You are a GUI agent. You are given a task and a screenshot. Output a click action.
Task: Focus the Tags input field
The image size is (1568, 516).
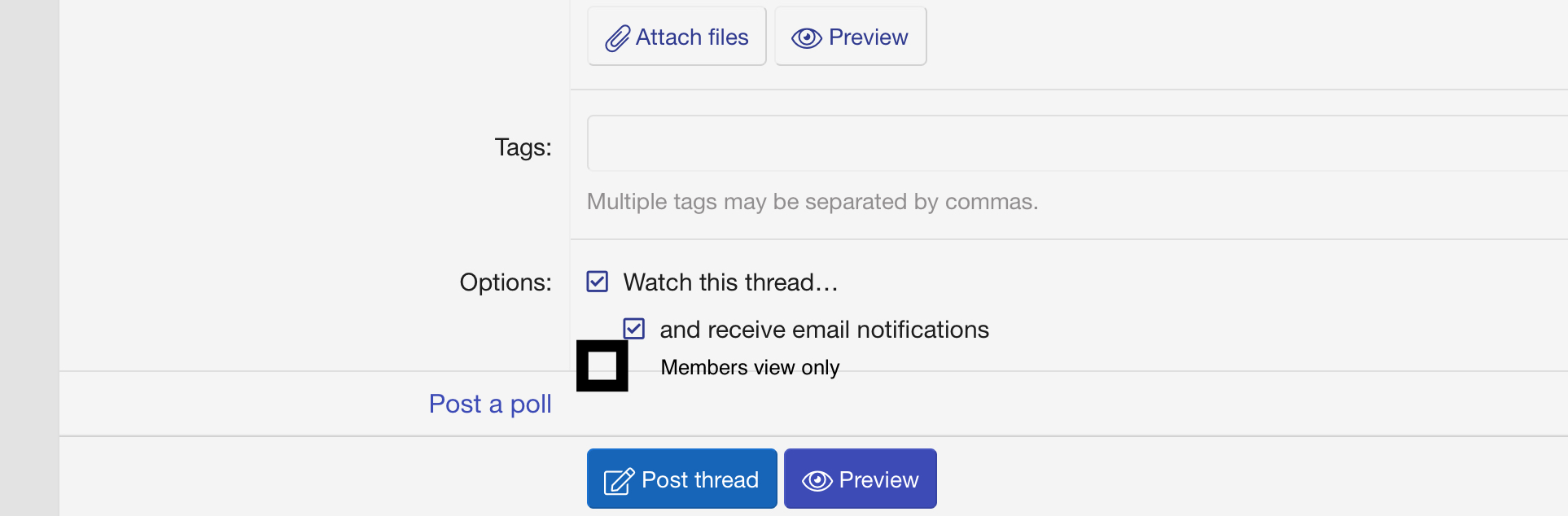(x=1077, y=143)
